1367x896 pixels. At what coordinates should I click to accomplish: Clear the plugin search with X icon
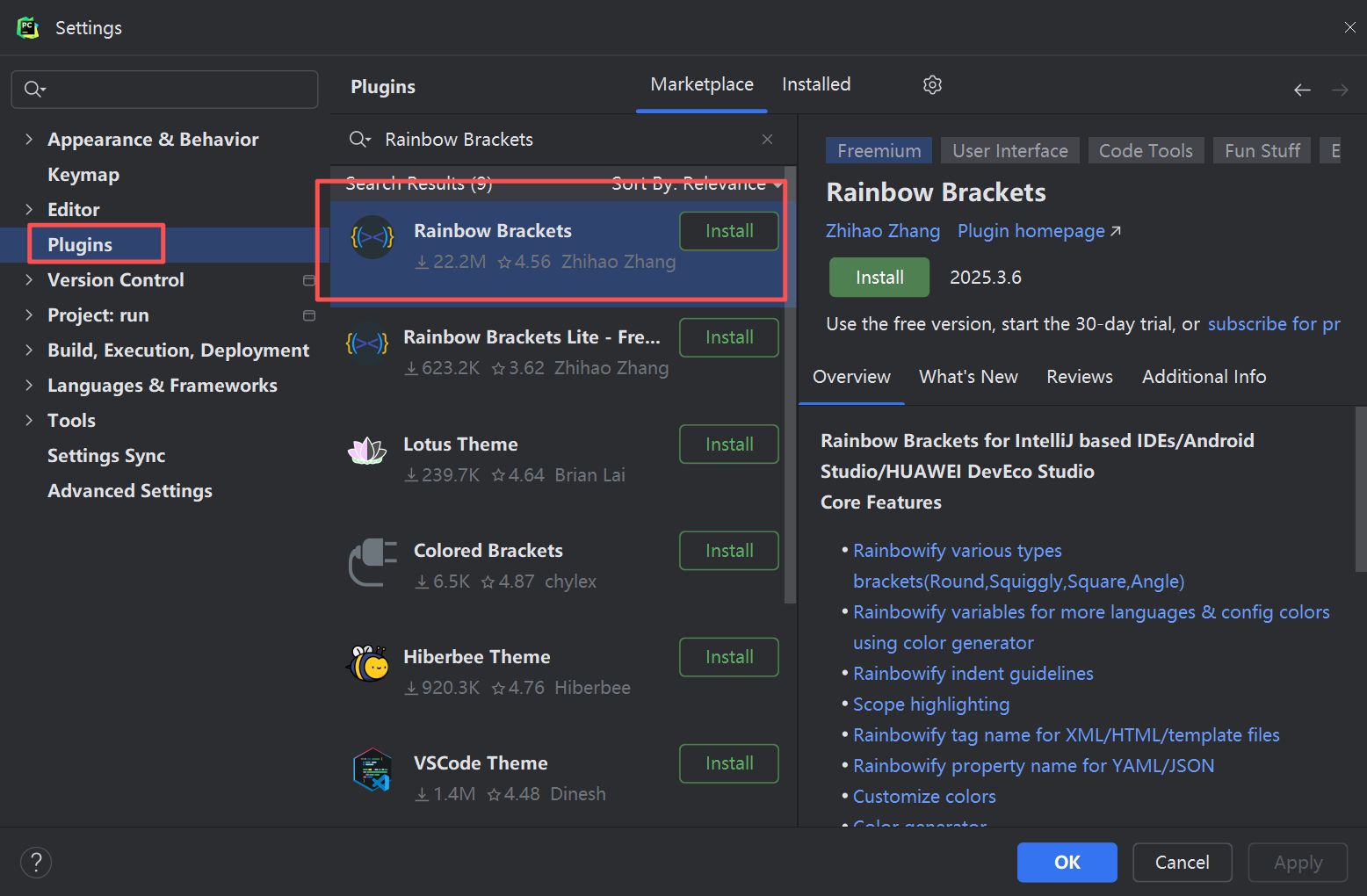767,139
